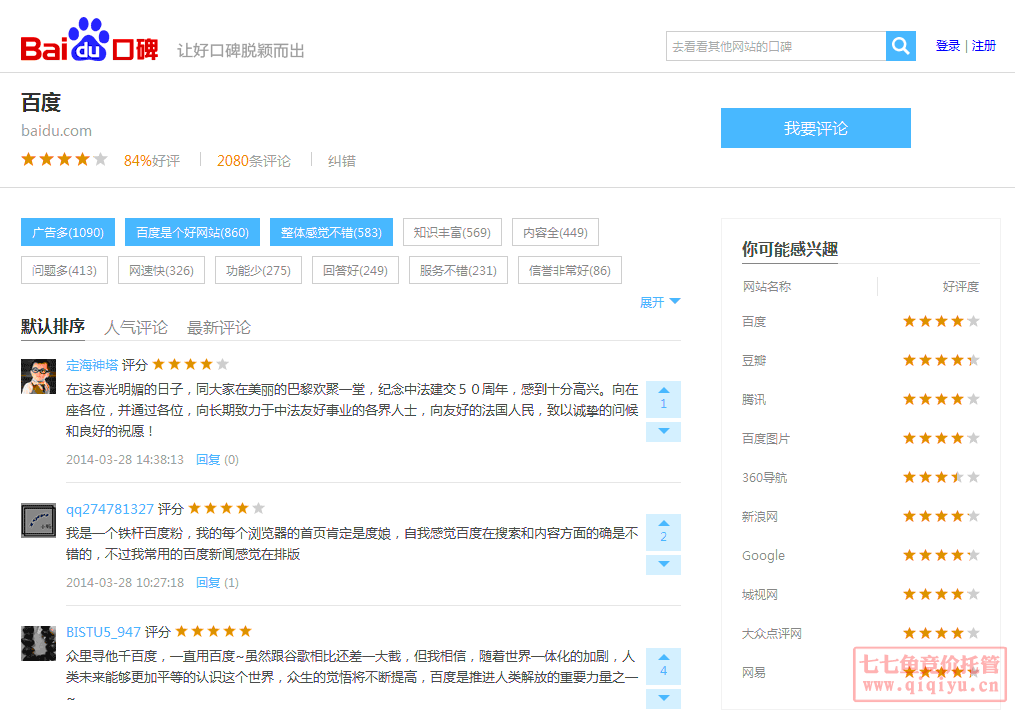Image resolution: width=1015 pixels, height=711 pixels.
Task: Click qq274781327 review star score
Action: tap(227, 508)
